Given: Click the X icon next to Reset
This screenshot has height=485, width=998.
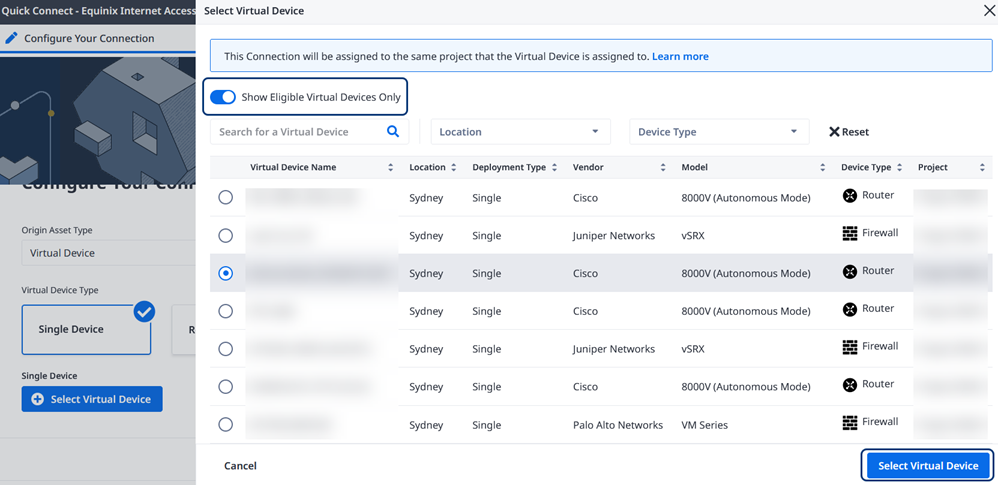Looking at the screenshot, I should (x=834, y=132).
